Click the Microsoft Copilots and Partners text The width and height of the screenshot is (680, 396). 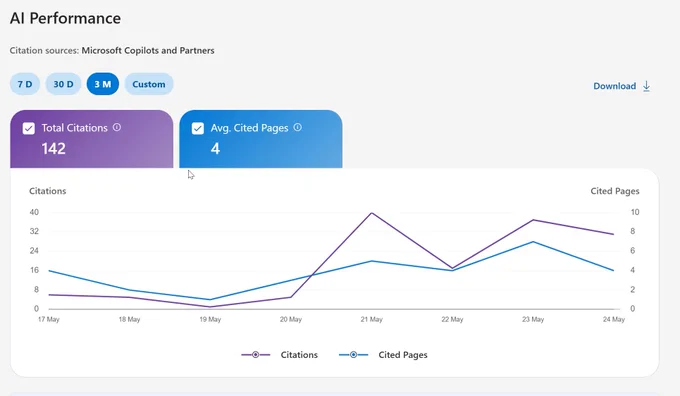(x=148, y=50)
